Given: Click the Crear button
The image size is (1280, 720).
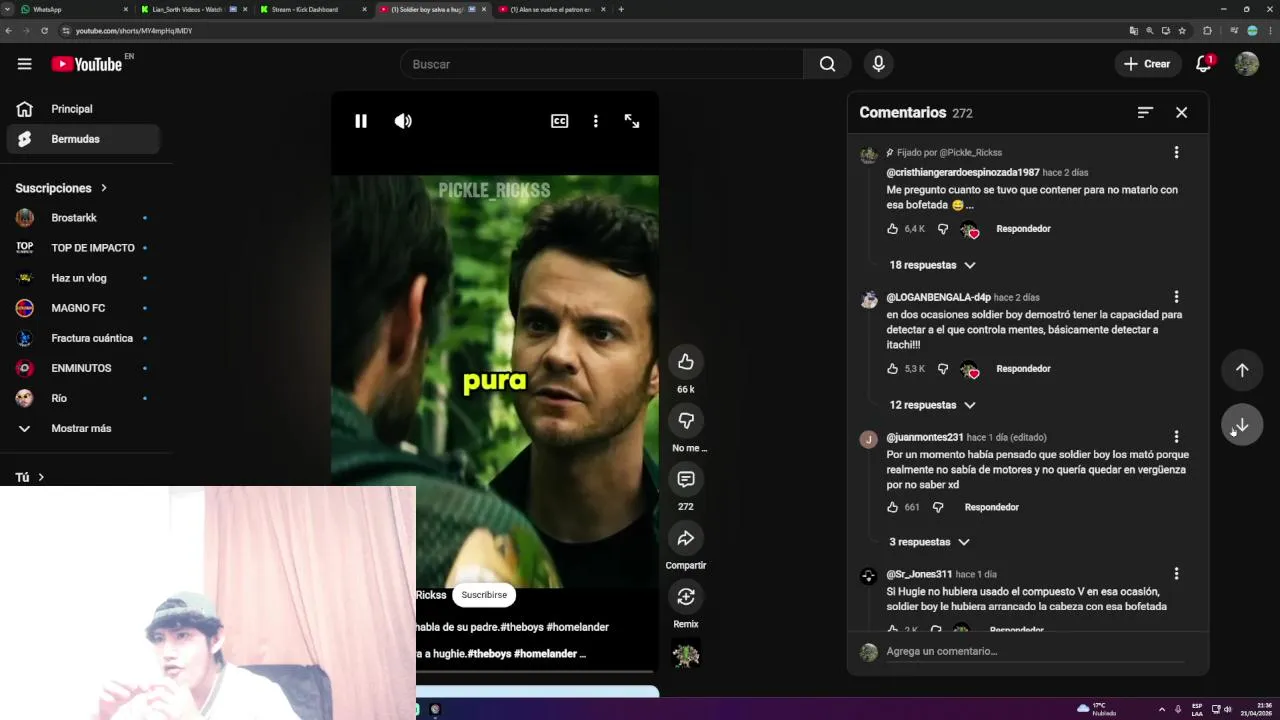Looking at the screenshot, I should pyautogui.click(x=1147, y=64).
